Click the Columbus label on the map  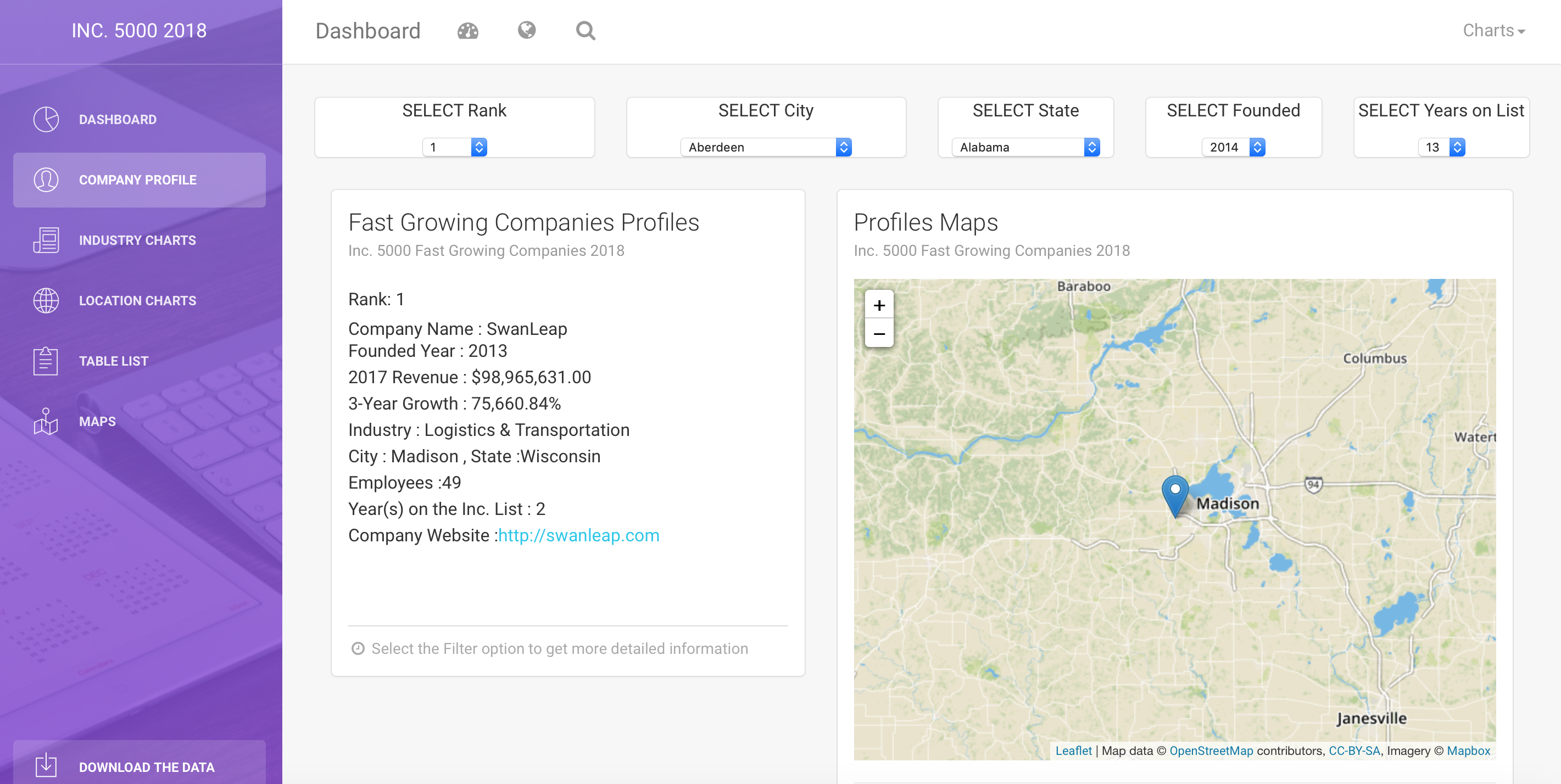pos(1374,358)
